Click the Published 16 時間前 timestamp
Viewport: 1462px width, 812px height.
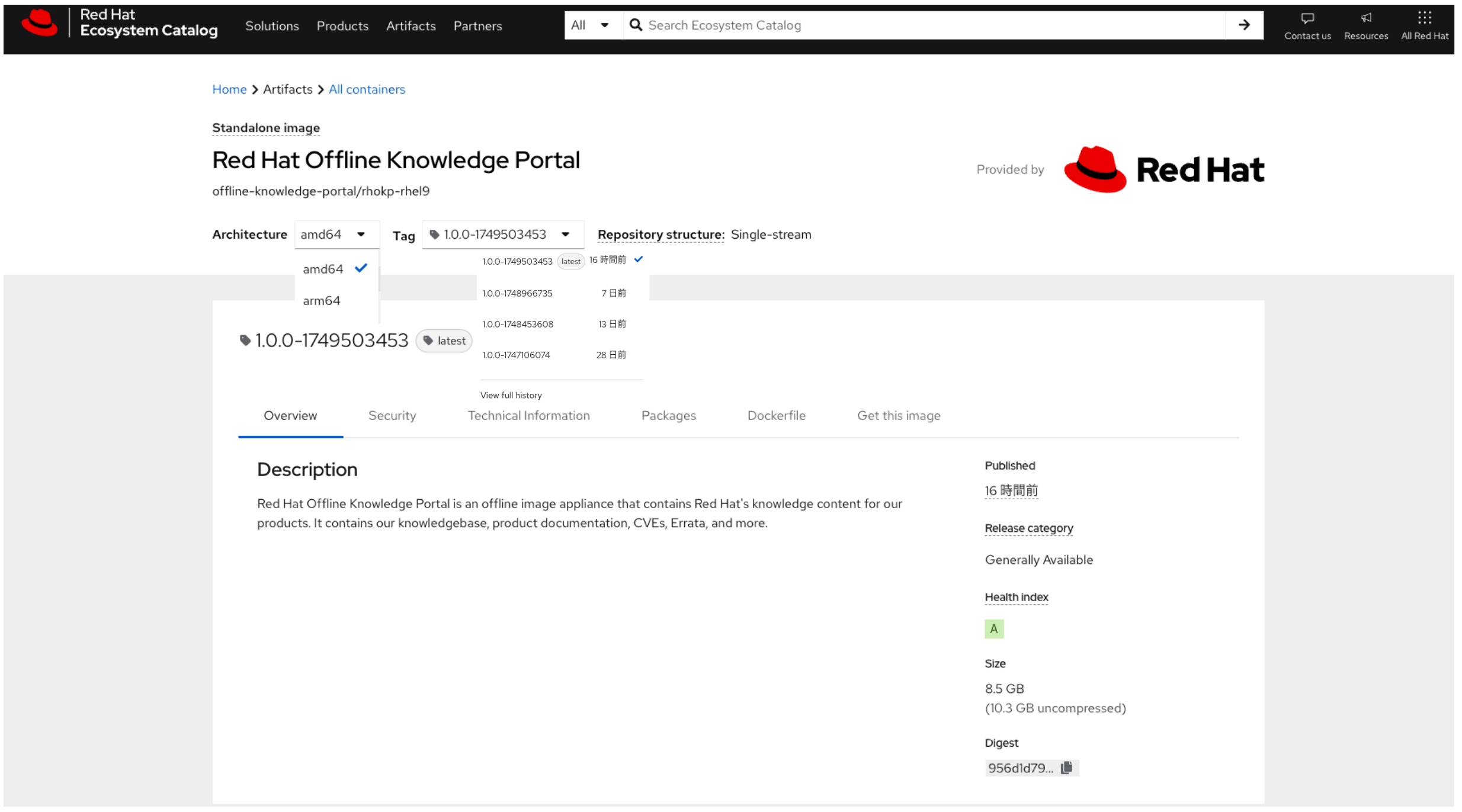pos(1011,490)
